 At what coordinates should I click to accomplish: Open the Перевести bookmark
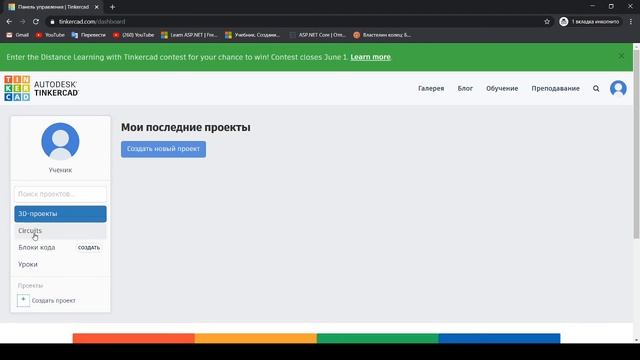pyautogui.click(x=89, y=35)
